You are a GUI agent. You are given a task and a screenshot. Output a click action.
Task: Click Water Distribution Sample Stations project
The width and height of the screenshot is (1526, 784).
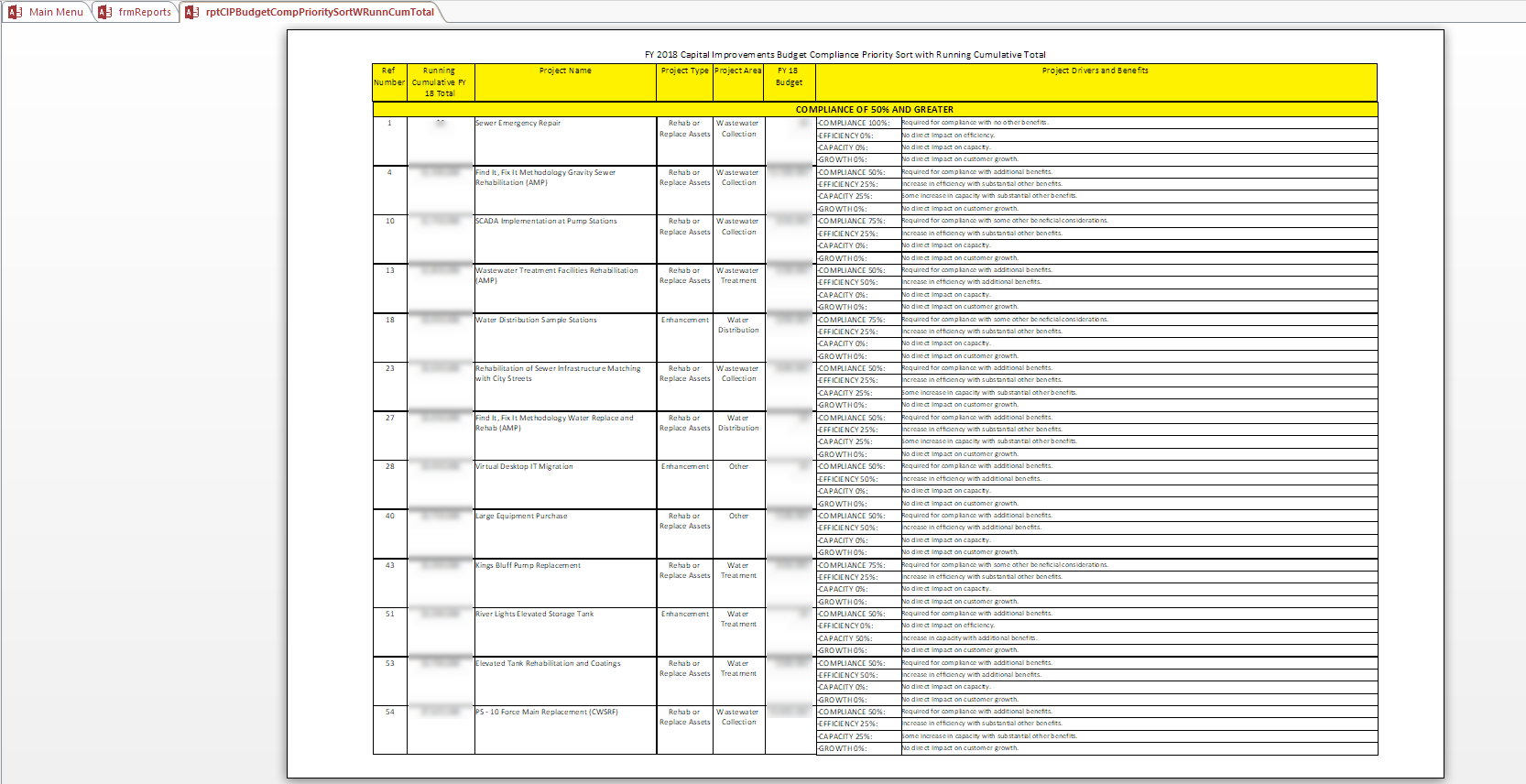pos(536,320)
